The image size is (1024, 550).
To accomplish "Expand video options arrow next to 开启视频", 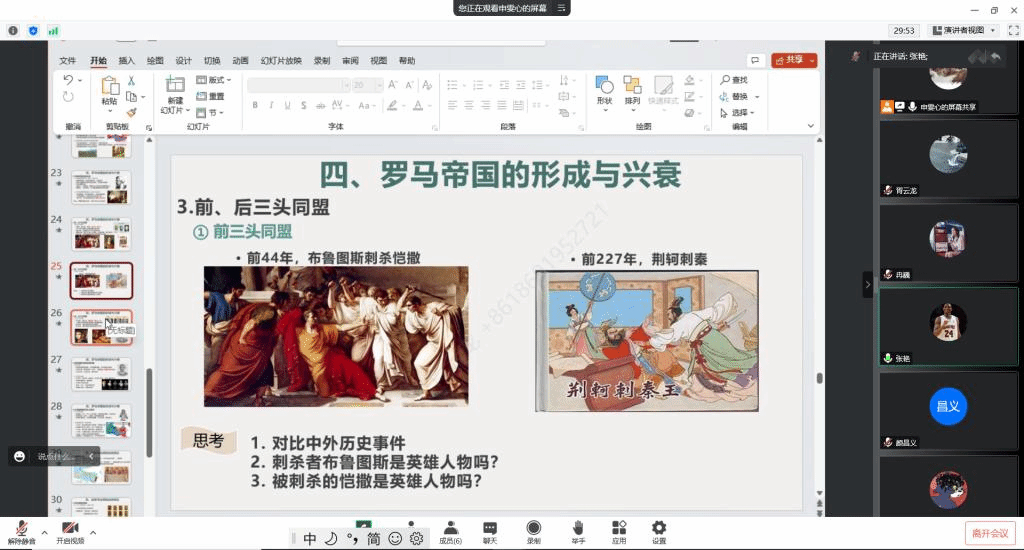I will tap(93, 531).
